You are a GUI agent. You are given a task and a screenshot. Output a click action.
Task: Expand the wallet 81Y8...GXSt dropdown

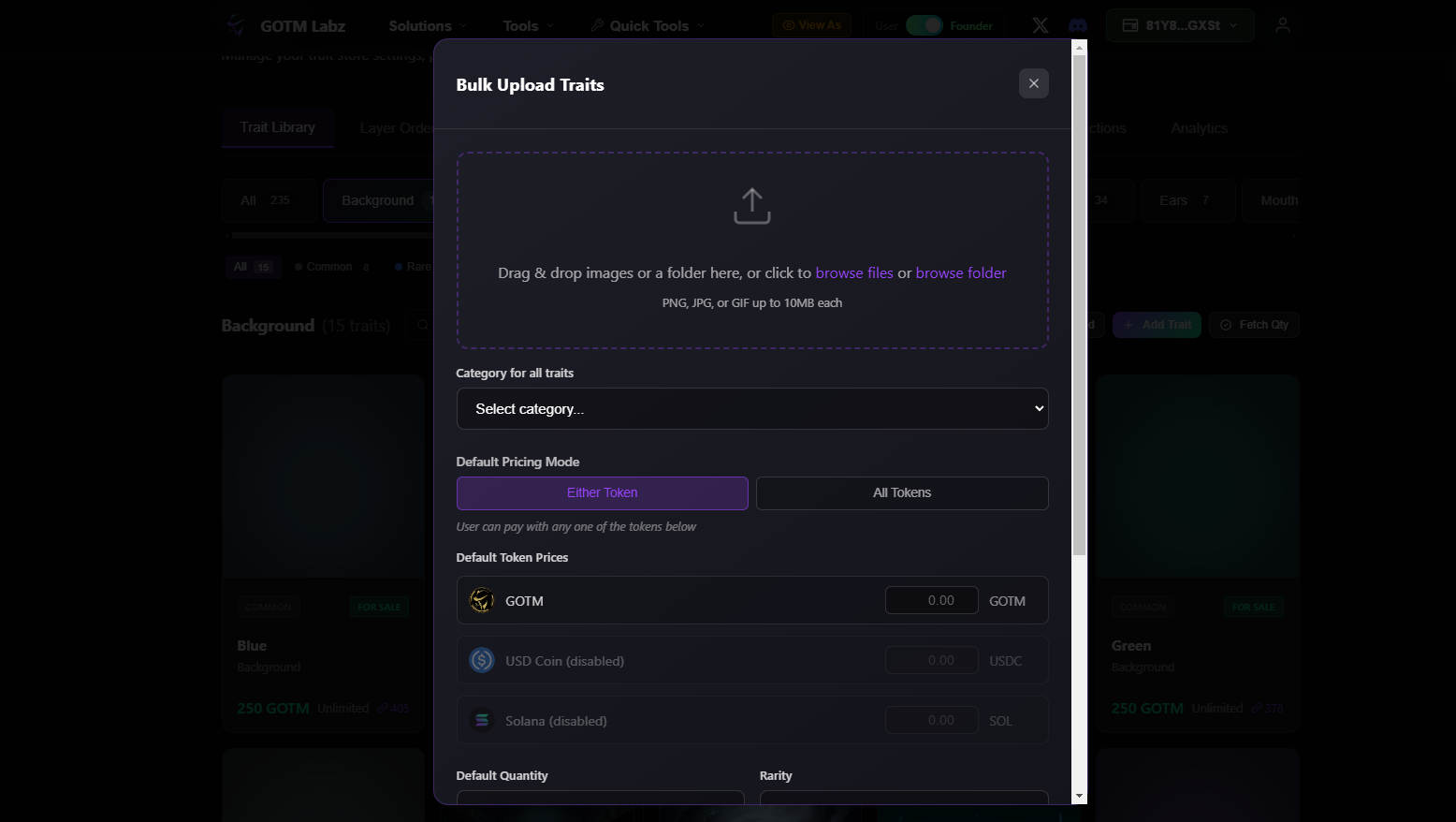point(1179,25)
